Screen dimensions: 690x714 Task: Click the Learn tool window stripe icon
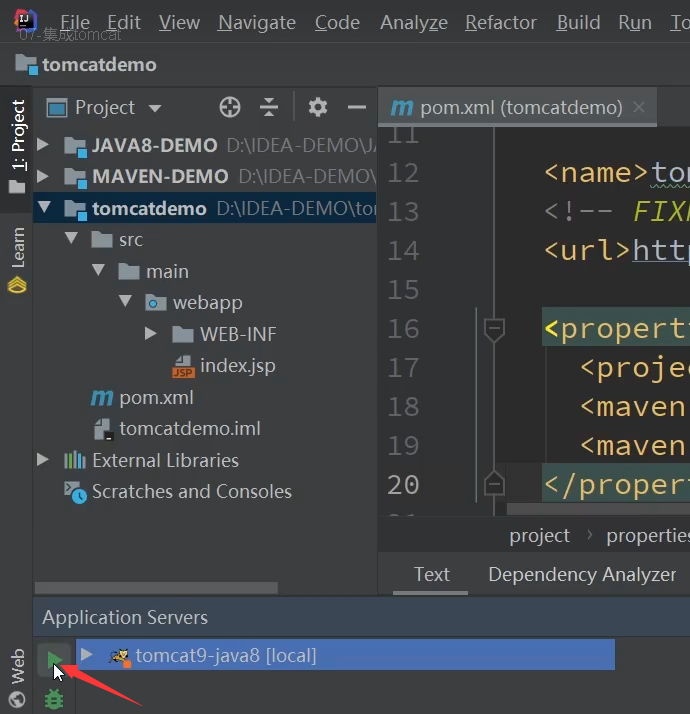click(x=17, y=286)
